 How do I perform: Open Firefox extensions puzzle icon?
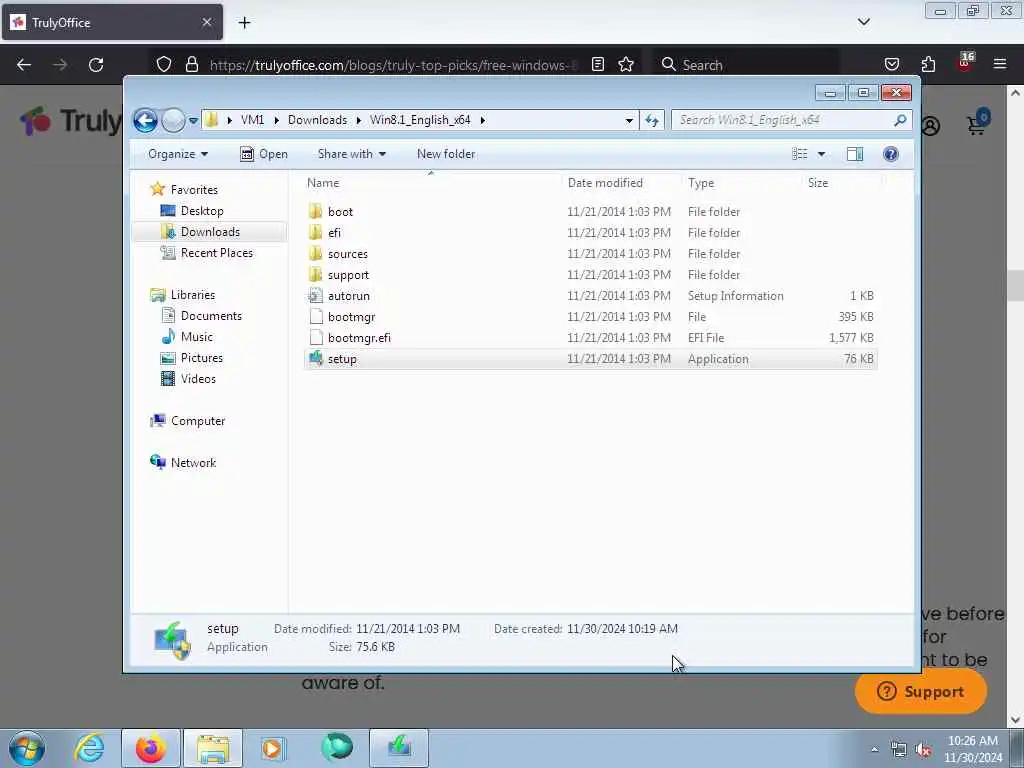pos(928,65)
